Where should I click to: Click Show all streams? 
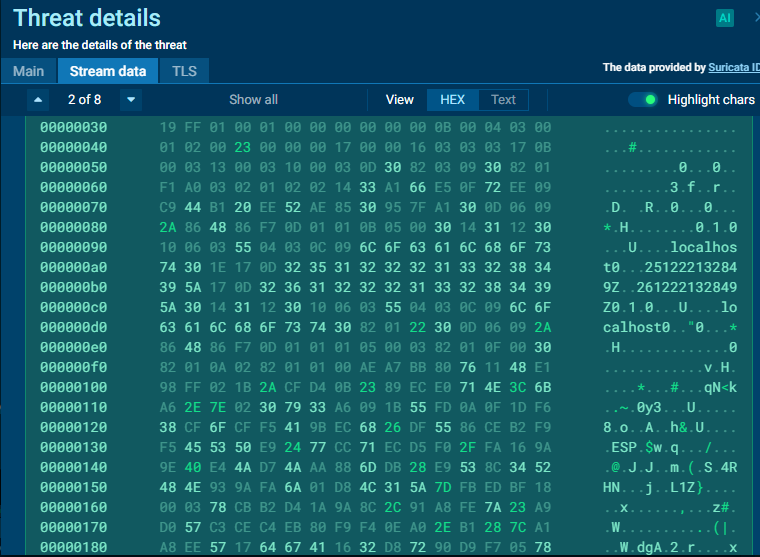tap(253, 99)
